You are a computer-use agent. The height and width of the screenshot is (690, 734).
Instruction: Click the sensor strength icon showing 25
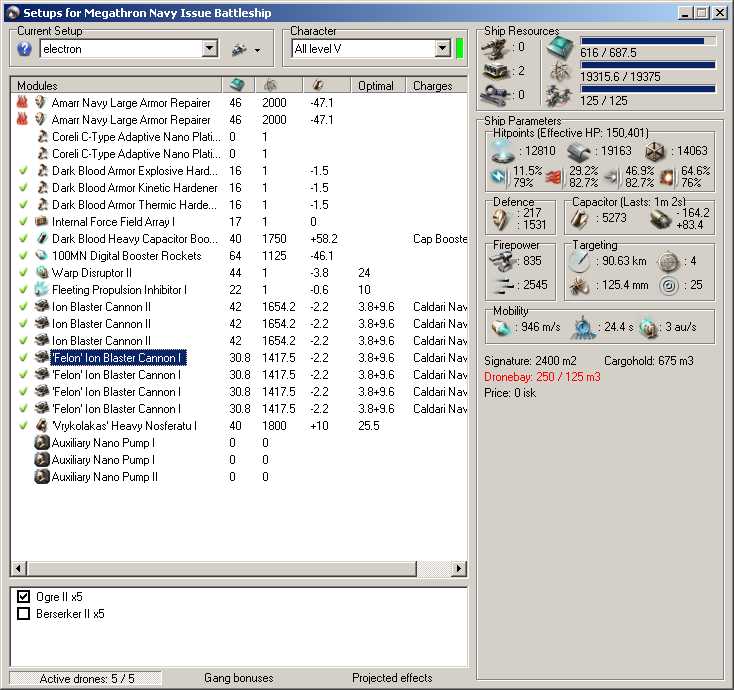pyautogui.click(x=669, y=285)
